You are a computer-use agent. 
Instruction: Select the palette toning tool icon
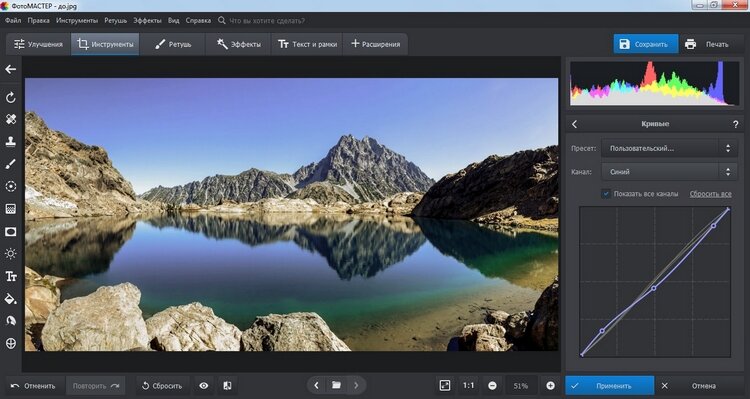coord(11,321)
